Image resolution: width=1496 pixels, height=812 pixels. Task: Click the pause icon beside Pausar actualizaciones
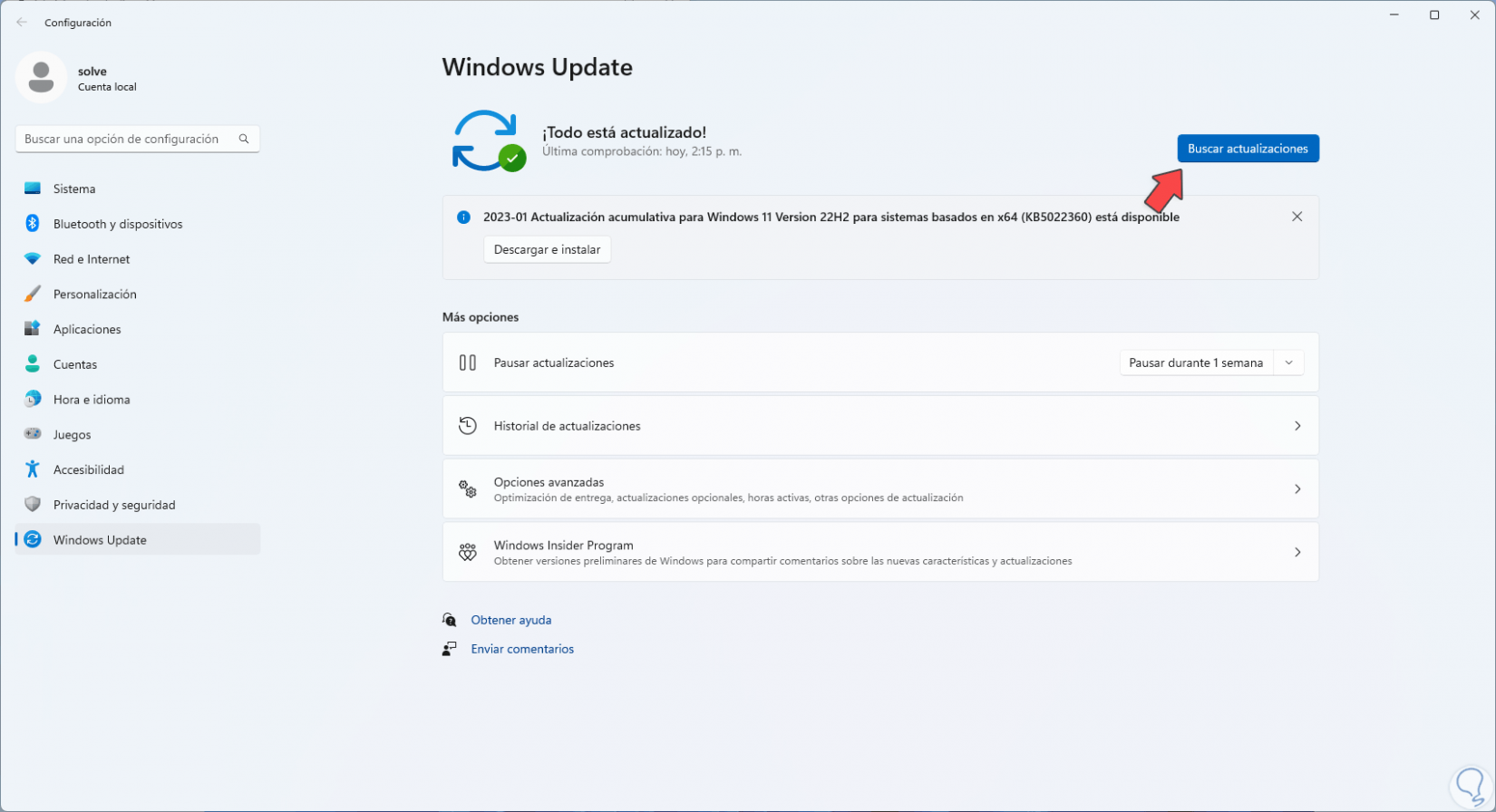[x=468, y=362]
